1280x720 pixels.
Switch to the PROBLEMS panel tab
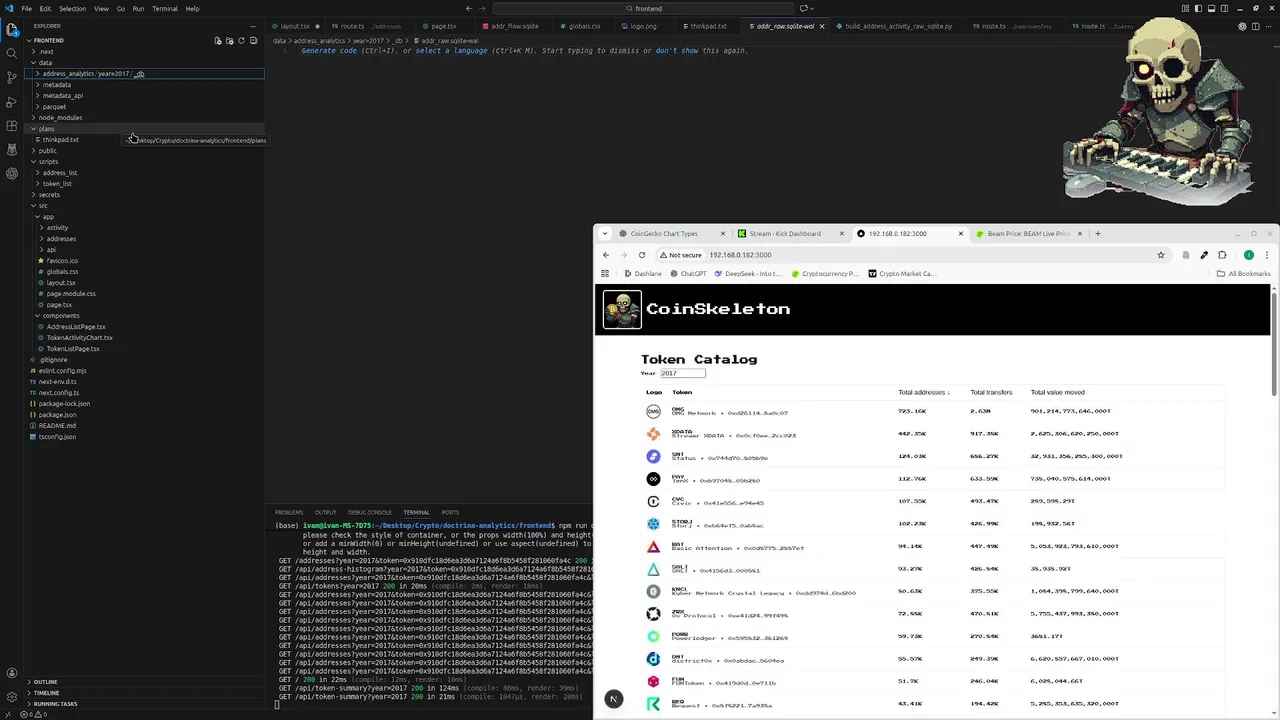[289, 512]
